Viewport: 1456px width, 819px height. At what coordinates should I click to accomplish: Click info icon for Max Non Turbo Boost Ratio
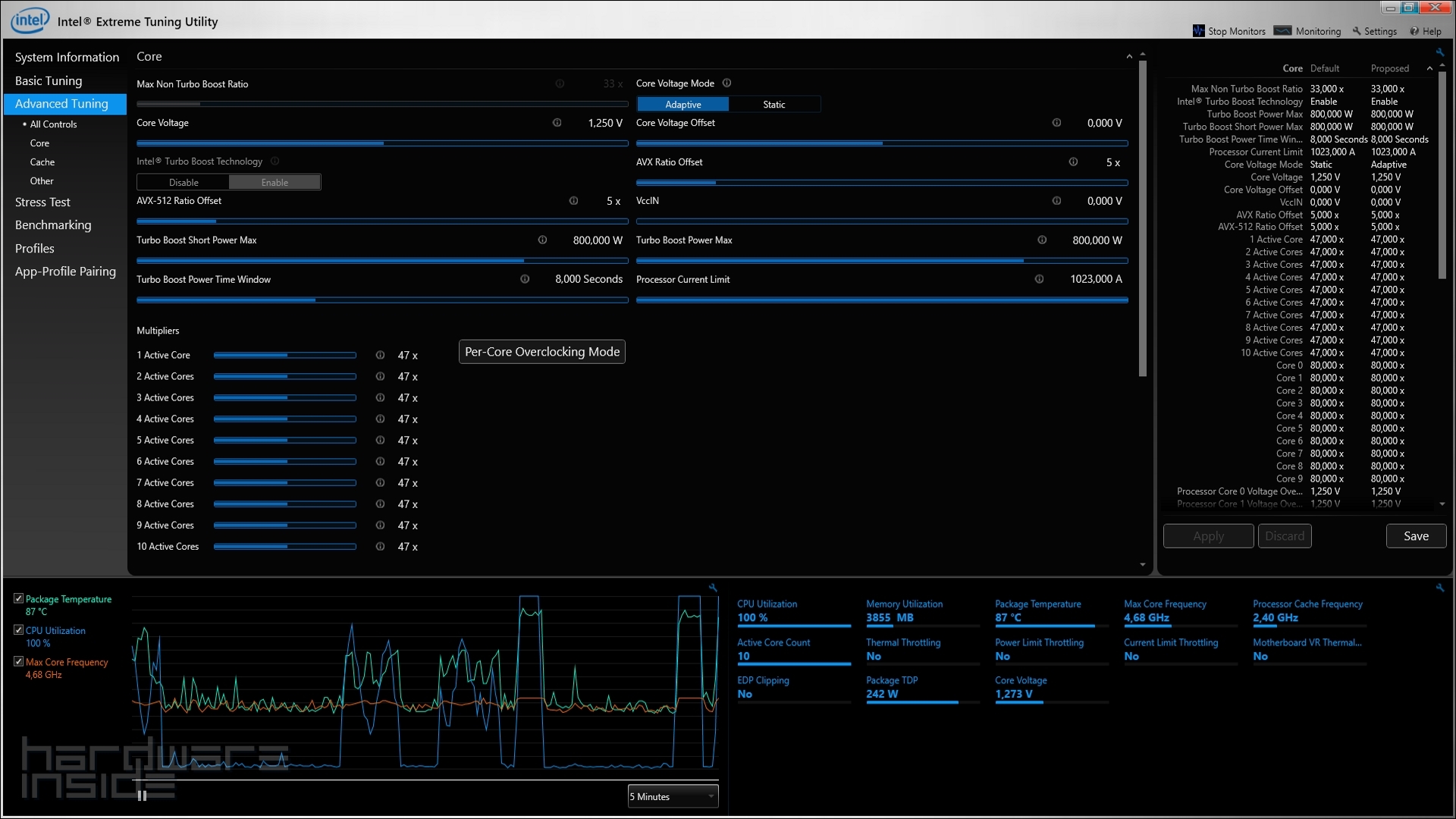point(560,84)
